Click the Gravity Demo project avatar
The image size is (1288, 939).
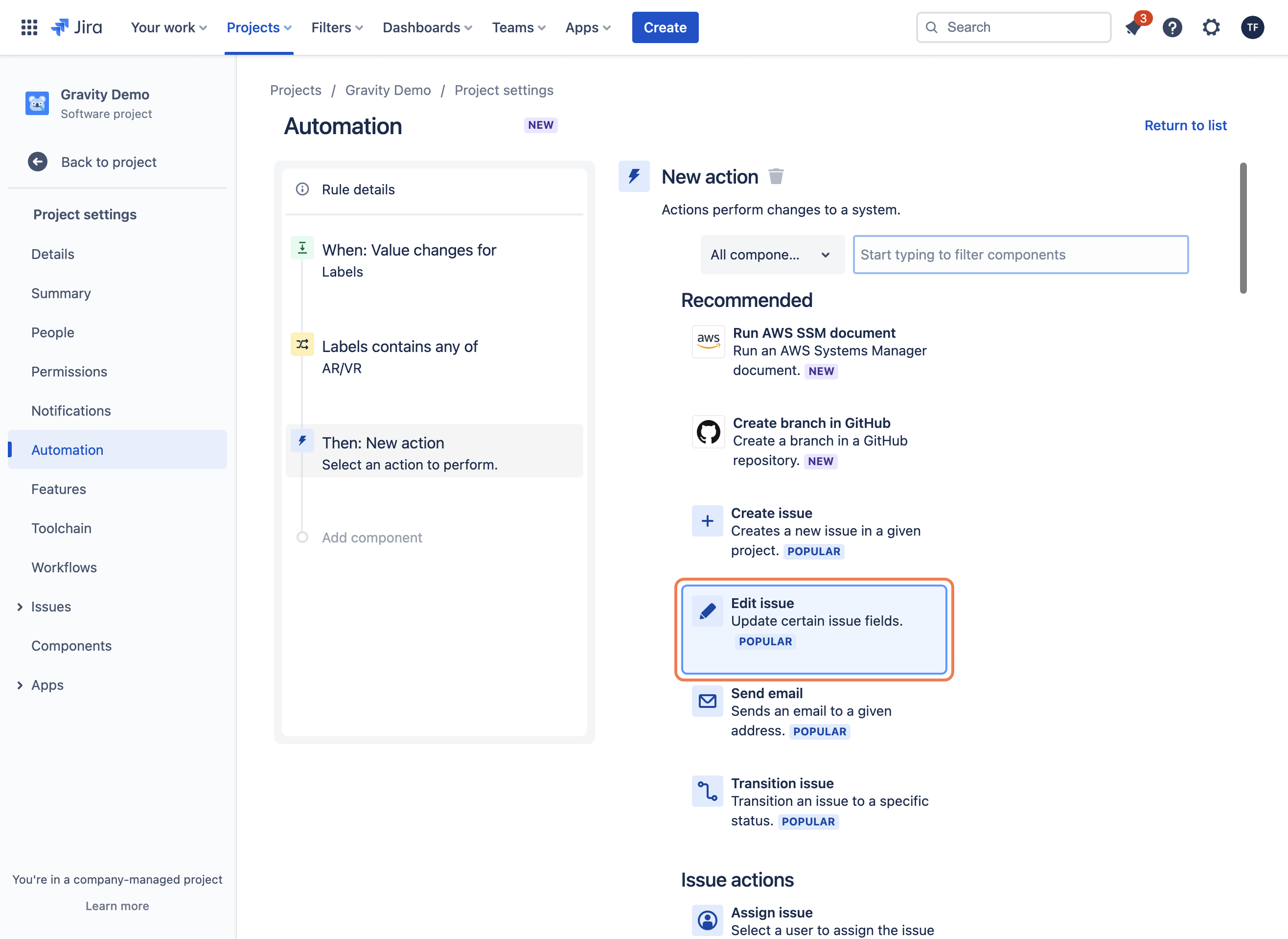[x=37, y=103]
